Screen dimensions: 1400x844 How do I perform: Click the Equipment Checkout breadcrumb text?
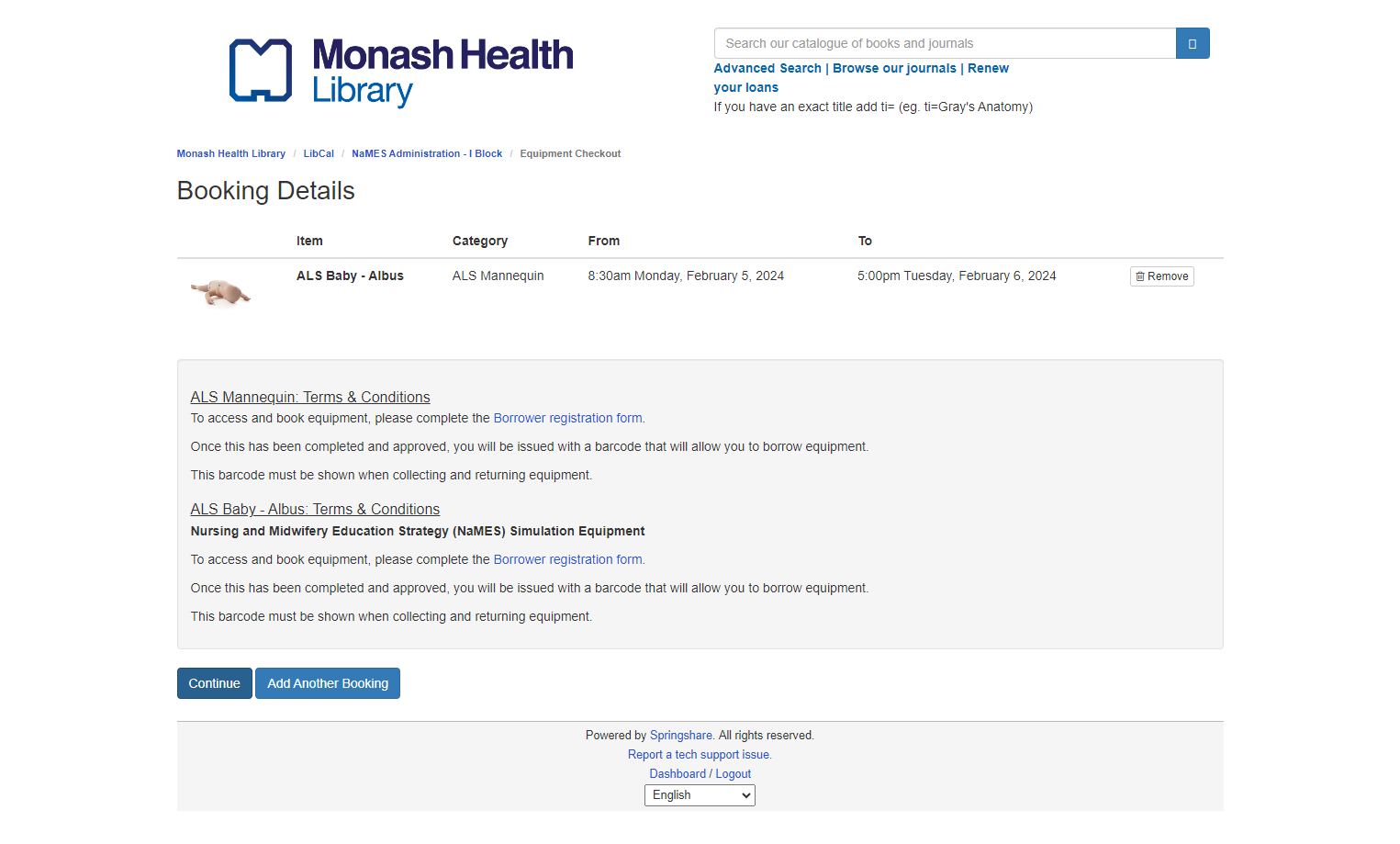[570, 153]
